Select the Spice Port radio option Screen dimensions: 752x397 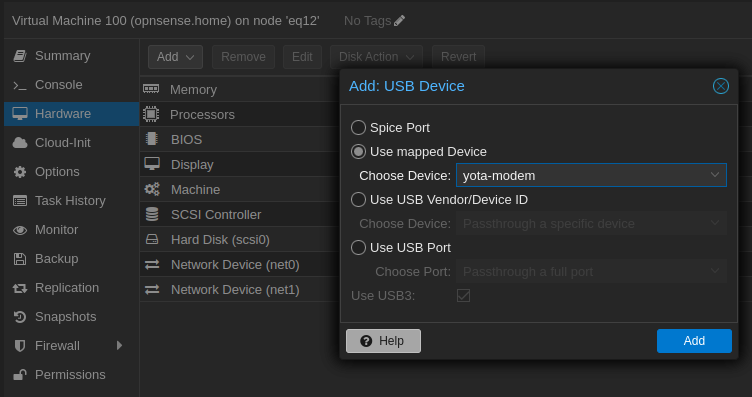click(358, 128)
